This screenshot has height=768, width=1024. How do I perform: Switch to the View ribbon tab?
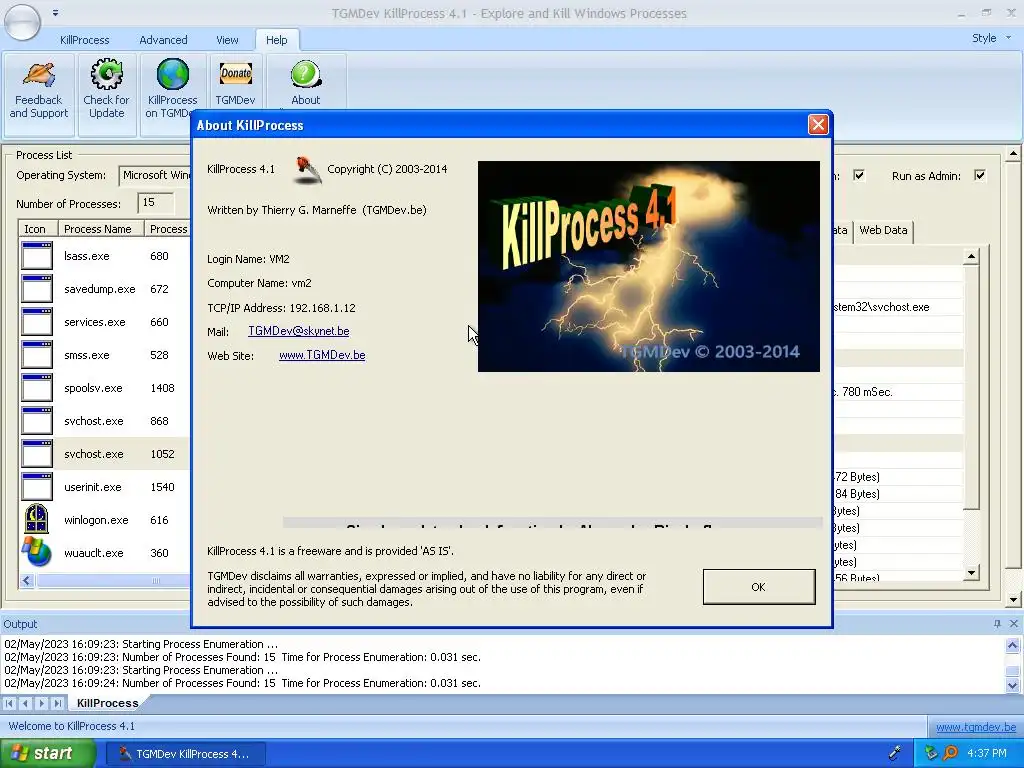[227, 40]
